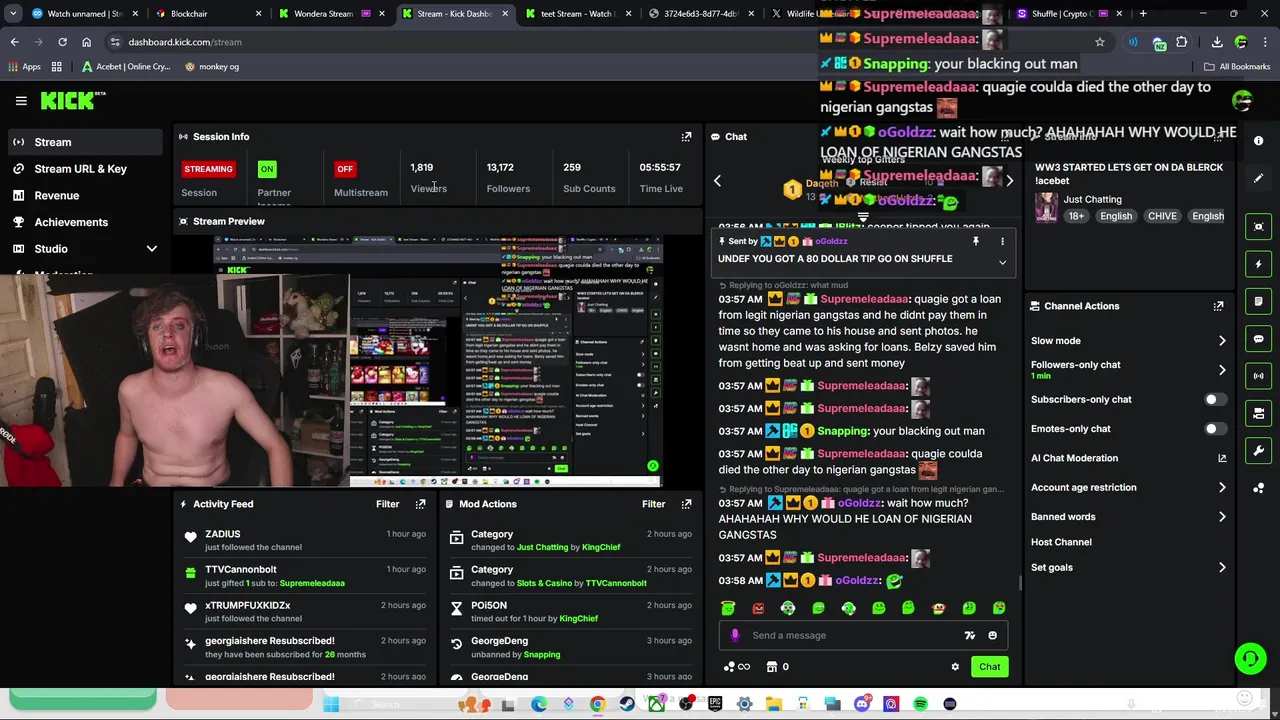Open Google Chrome from the taskbar
Screen dimensions: 1280x720
coord(597,704)
